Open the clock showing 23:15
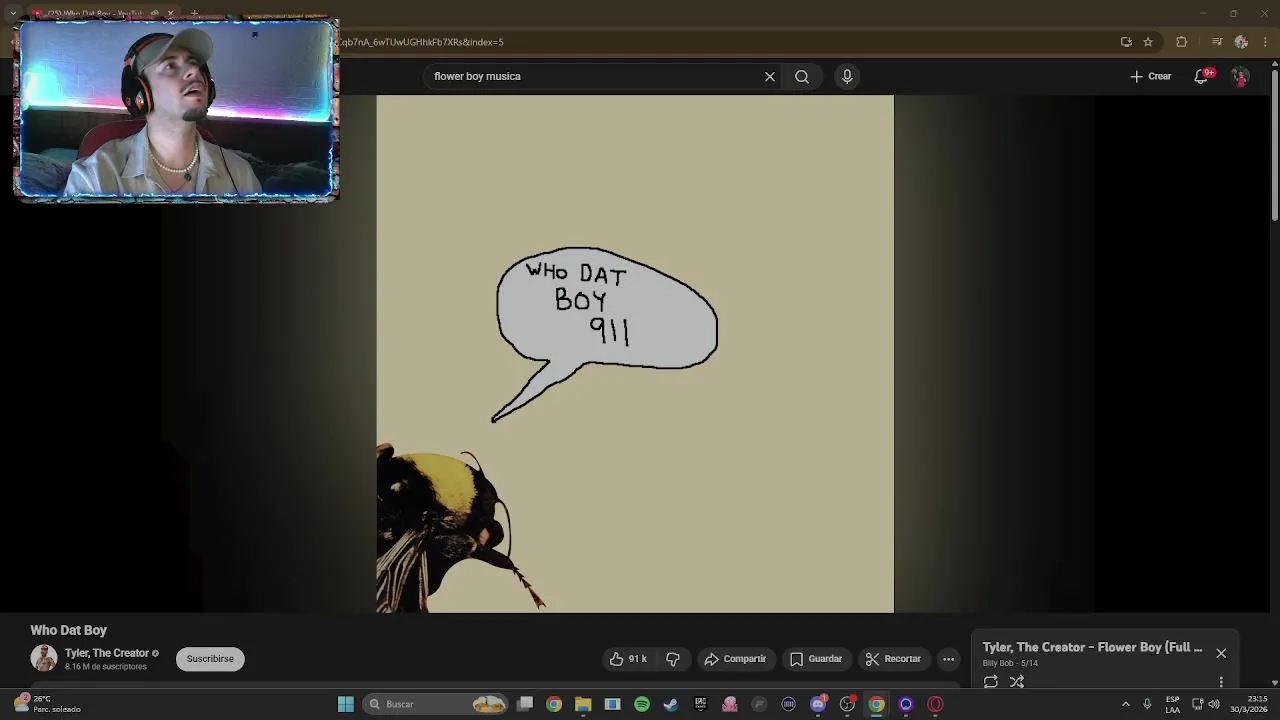Viewport: 1280px width, 720px height. point(1249,704)
